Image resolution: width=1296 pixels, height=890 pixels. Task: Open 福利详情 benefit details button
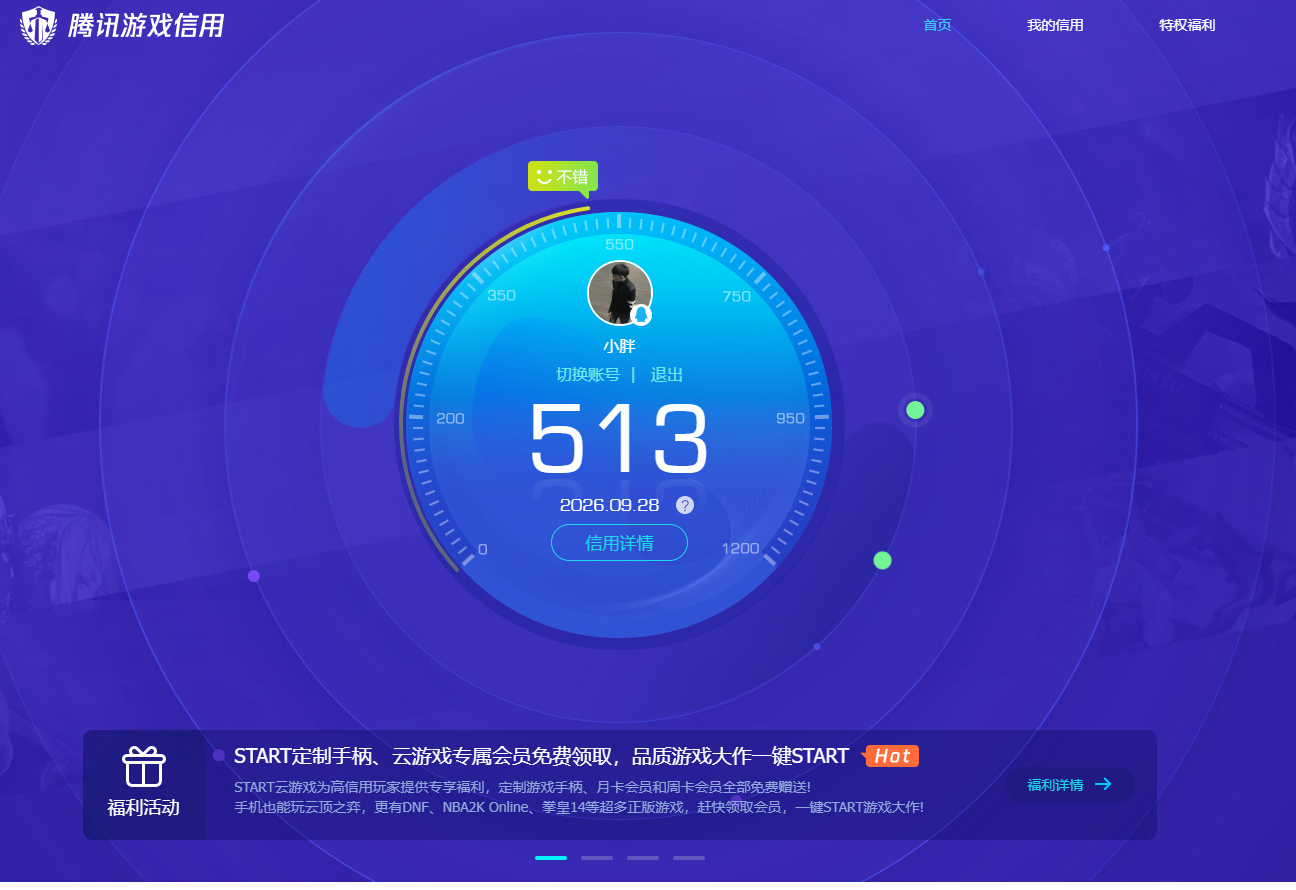coord(1069,785)
